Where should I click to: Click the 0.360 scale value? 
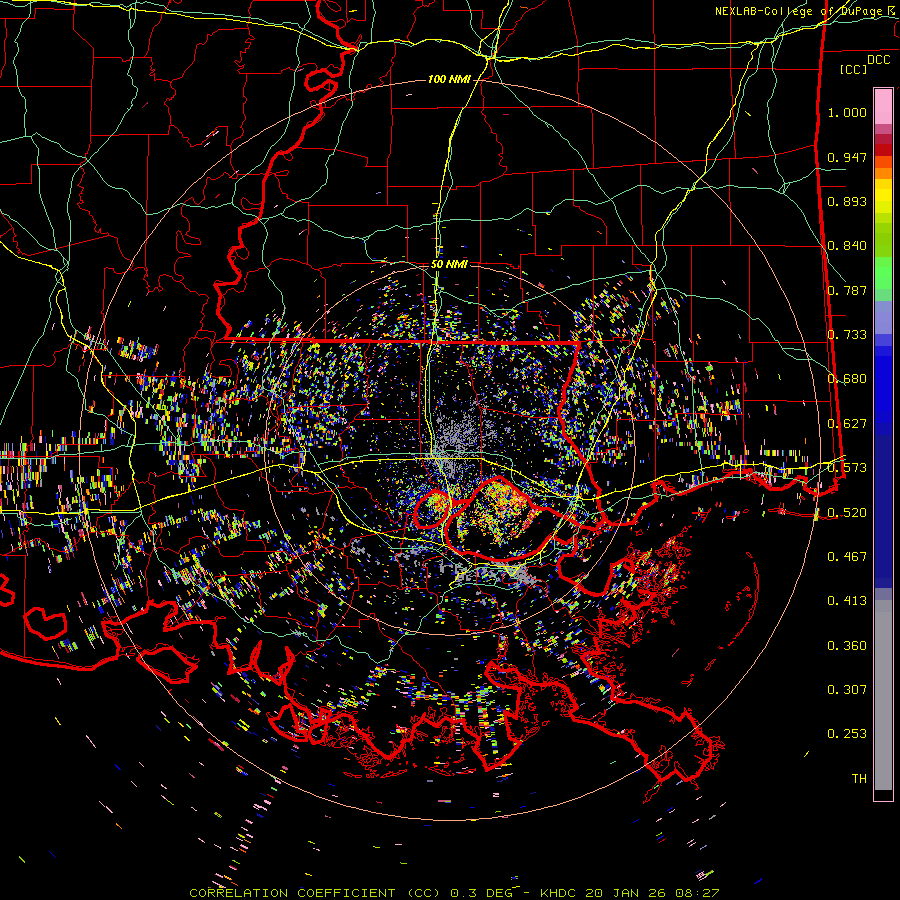847,646
